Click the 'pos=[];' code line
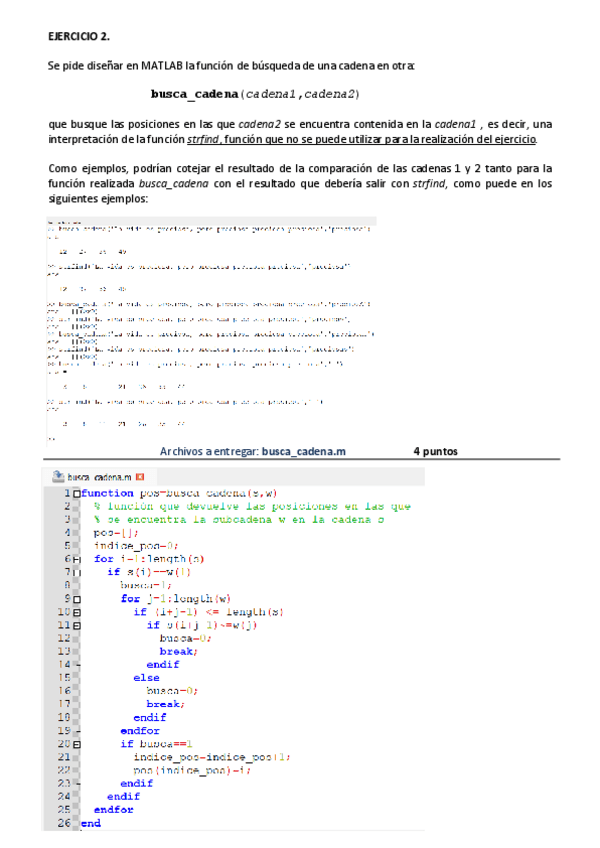Image resolution: width=600 pixels, height=848 pixels. point(116,533)
